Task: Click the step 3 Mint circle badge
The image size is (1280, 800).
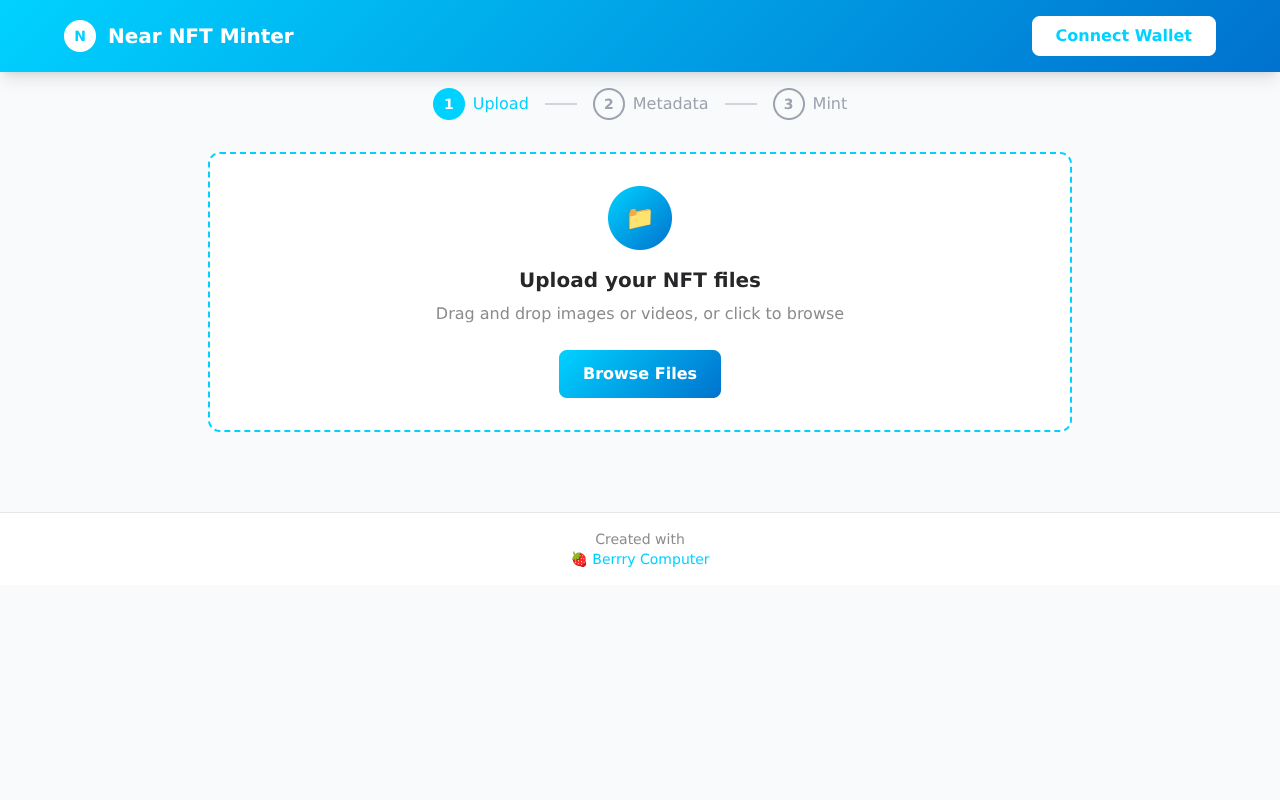Action: coord(789,103)
